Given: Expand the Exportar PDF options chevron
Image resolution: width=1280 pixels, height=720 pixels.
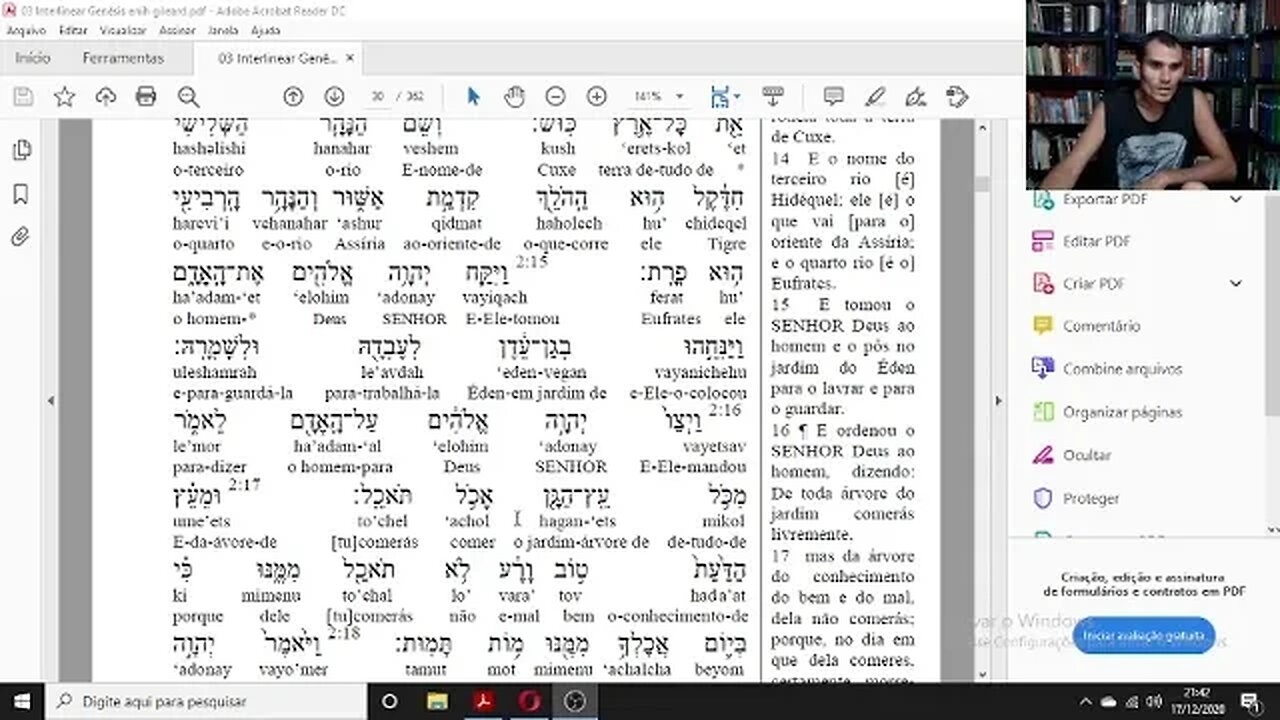Looking at the screenshot, I should pos(1235,199).
